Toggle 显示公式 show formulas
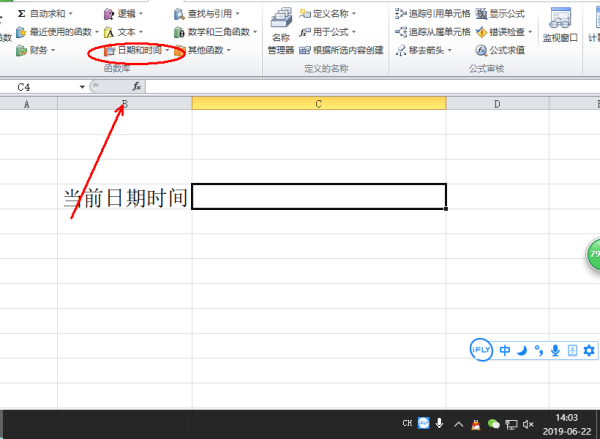Screen dimensions: 600x439 [500, 14]
